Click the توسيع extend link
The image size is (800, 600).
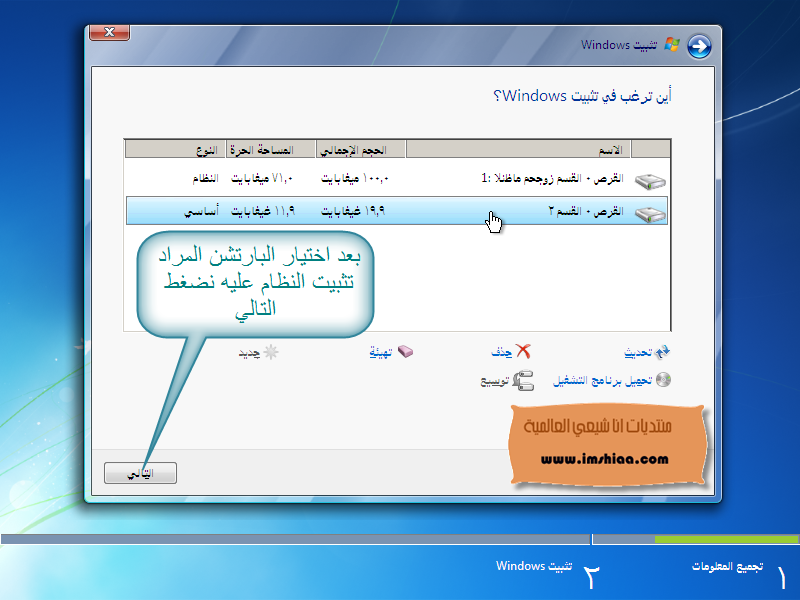495,382
